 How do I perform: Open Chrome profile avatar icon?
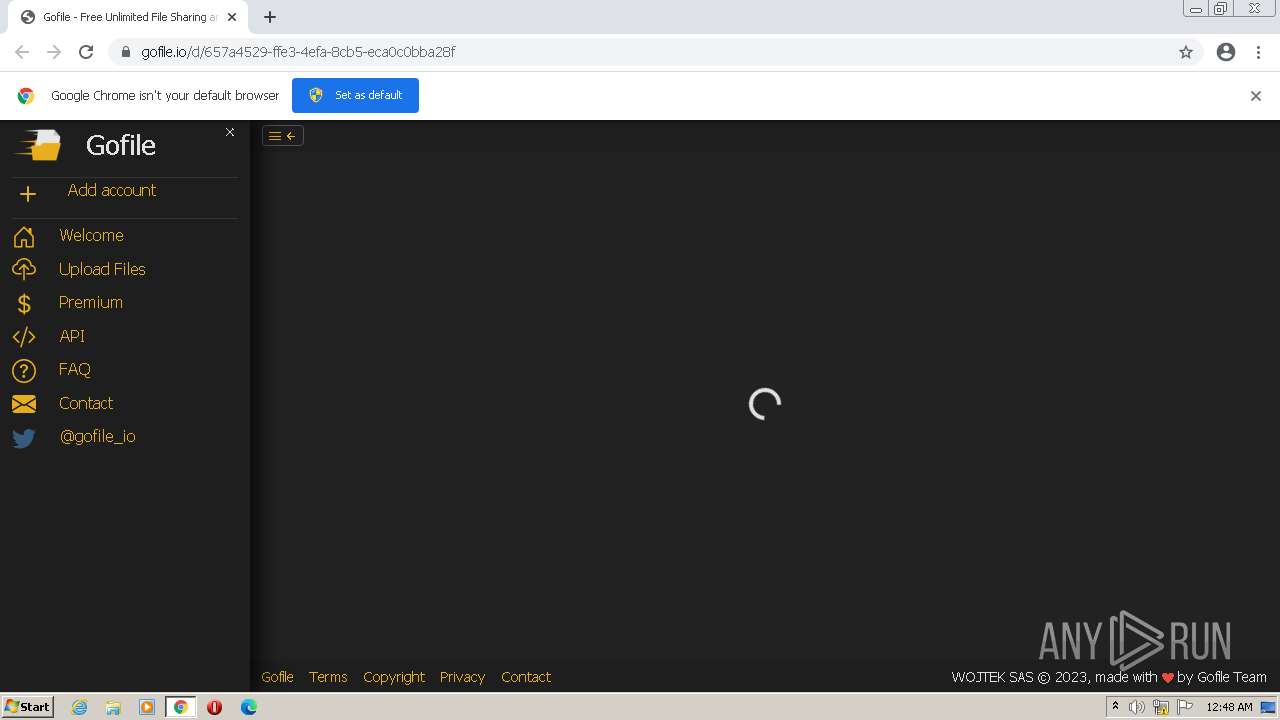pos(1226,52)
